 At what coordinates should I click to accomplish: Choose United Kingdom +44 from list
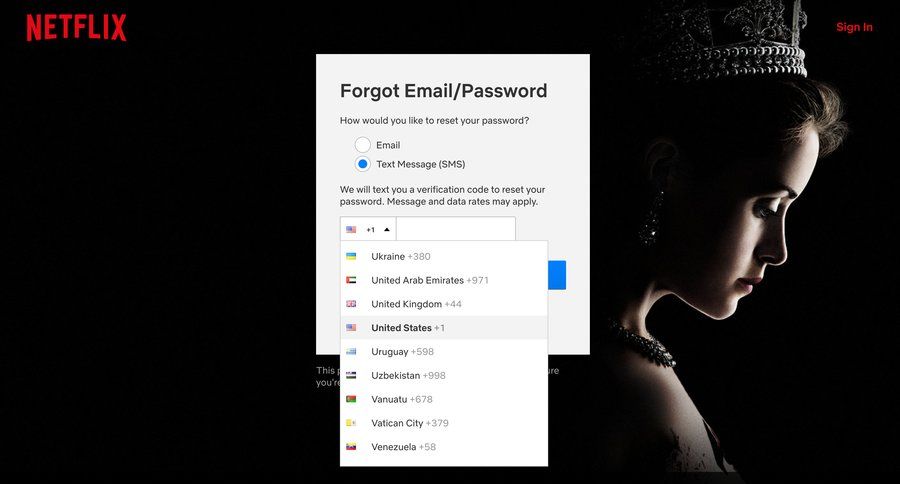point(444,304)
